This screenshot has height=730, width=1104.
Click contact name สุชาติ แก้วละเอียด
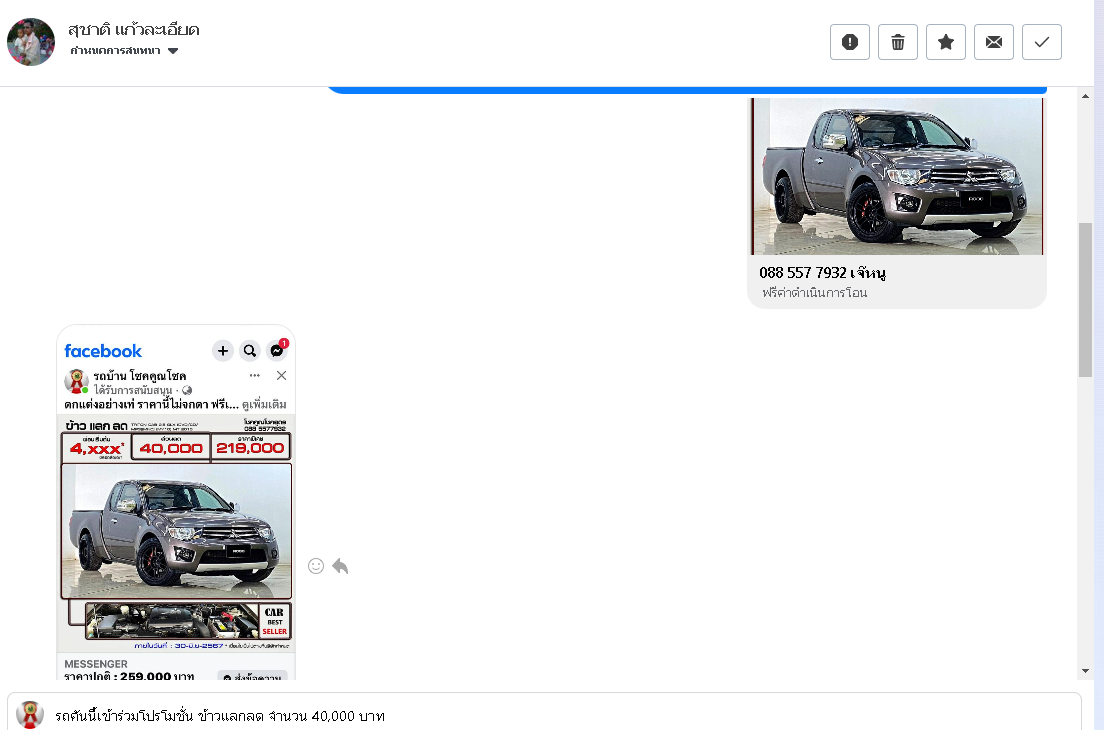click(x=133, y=29)
